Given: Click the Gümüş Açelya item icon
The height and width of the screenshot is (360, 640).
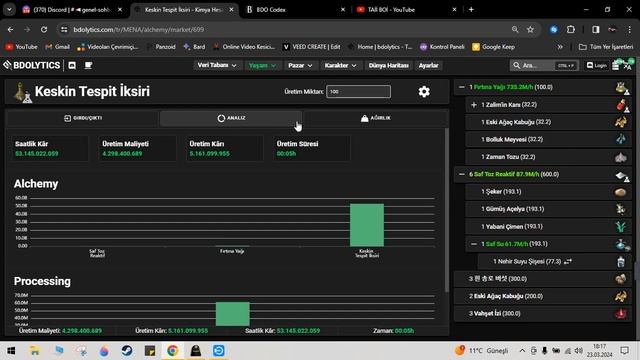Looking at the screenshot, I should pyautogui.click(x=621, y=209).
